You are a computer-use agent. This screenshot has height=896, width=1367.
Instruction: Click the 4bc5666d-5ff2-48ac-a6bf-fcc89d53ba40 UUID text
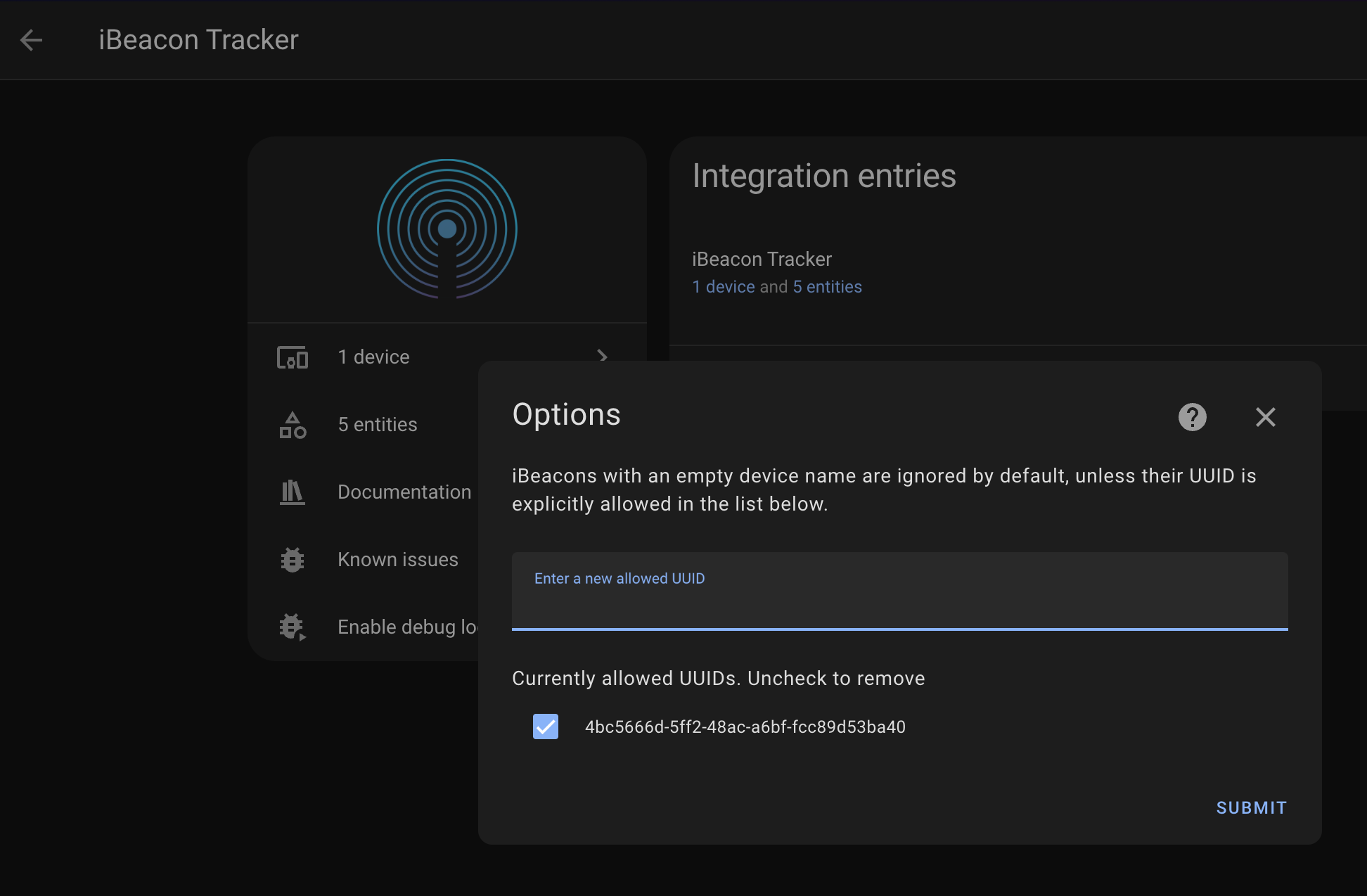(745, 727)
